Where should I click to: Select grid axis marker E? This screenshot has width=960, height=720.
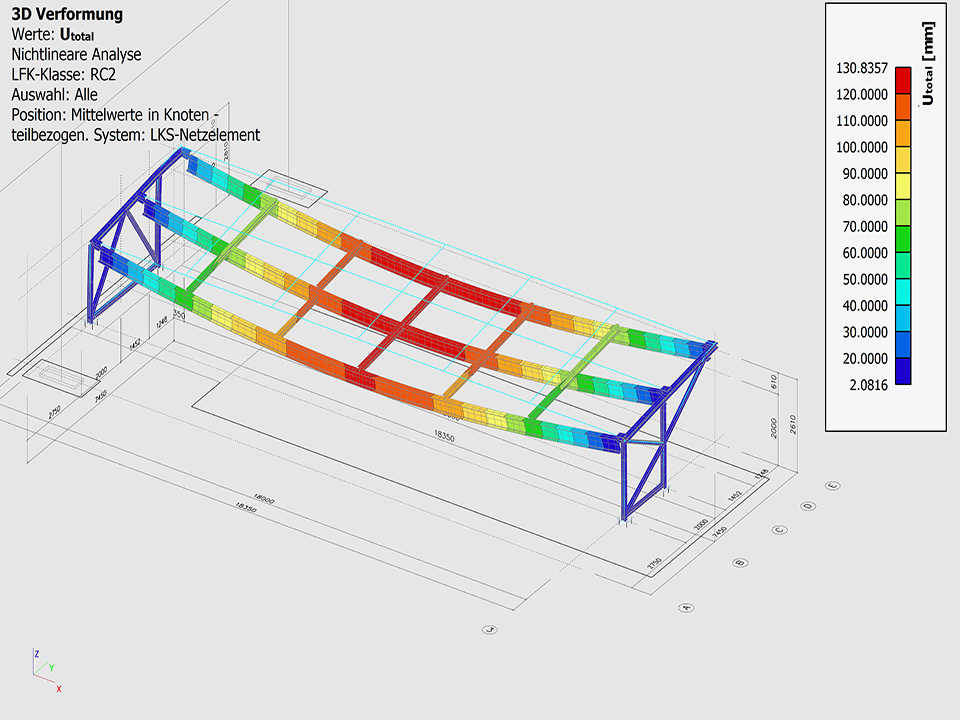click(x=832, y=486)
